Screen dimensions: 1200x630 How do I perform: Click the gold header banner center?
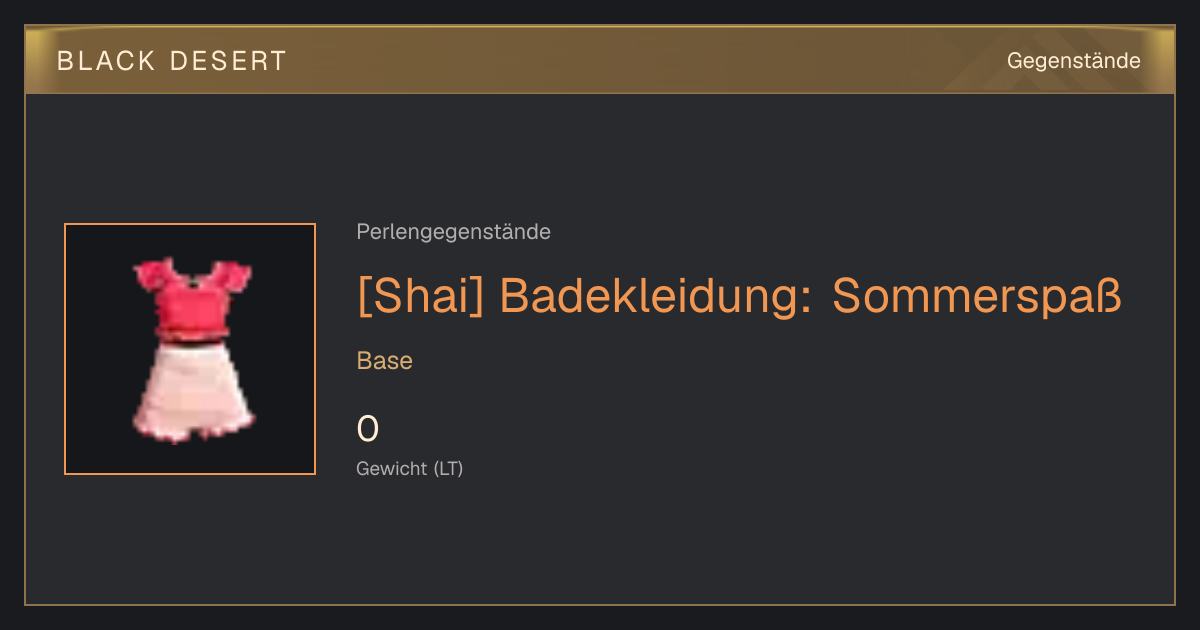[600, 60]
